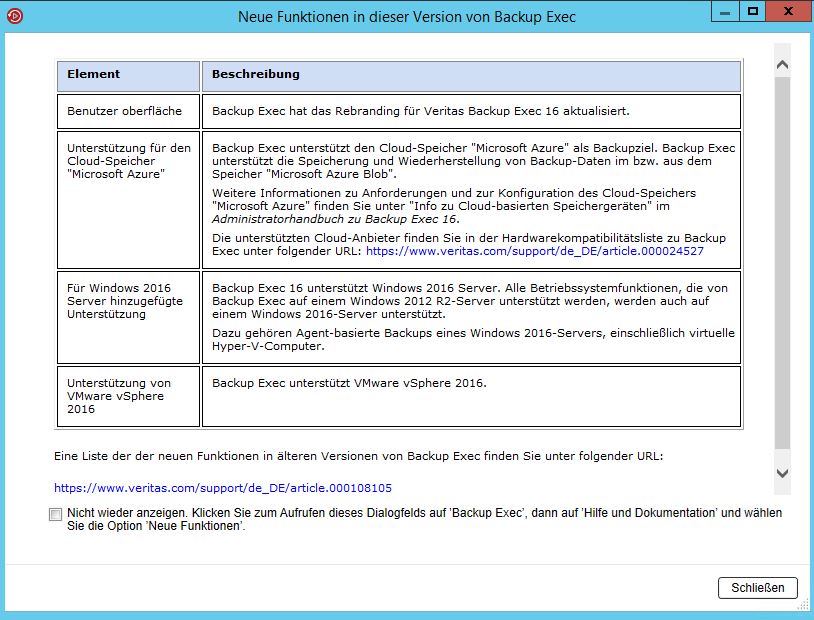Click the Rebranding für Veritas description text

point(420,111)
